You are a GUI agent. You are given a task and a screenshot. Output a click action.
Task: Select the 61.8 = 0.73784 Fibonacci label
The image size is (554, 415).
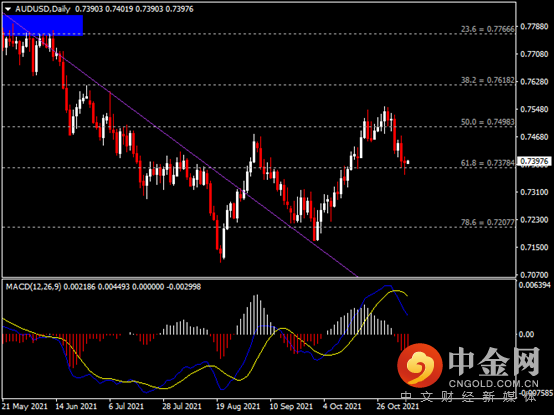[488, 163]
